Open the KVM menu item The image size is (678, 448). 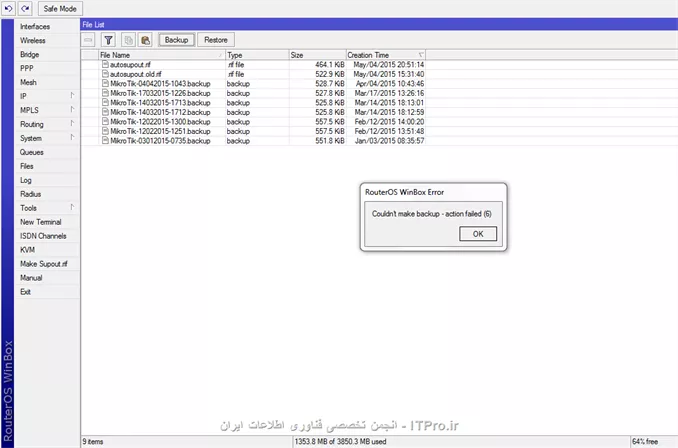27,250
